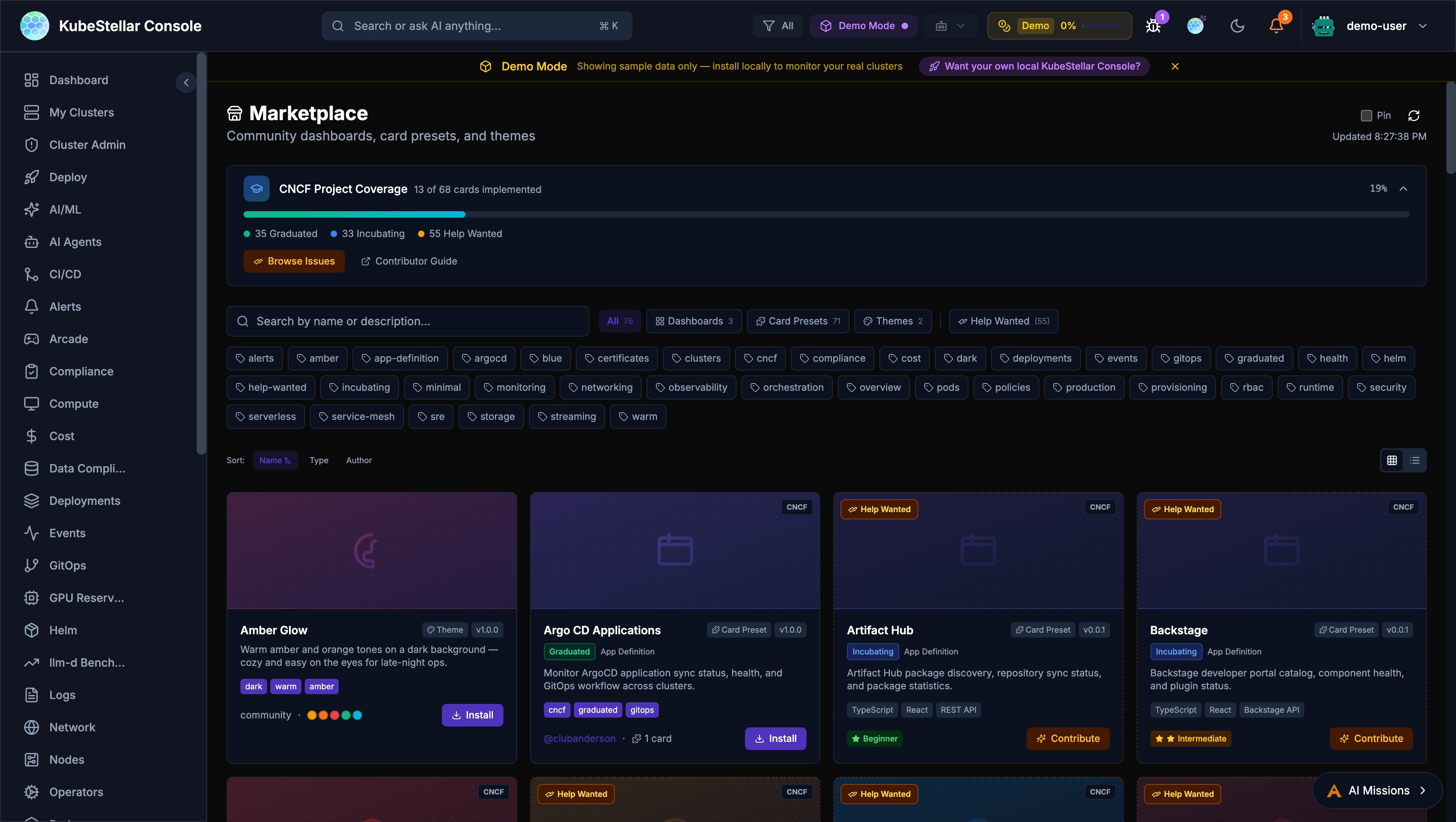Toggle dark mode with the moon icon
This screenshot has width=1456, height=822.
1237,25
